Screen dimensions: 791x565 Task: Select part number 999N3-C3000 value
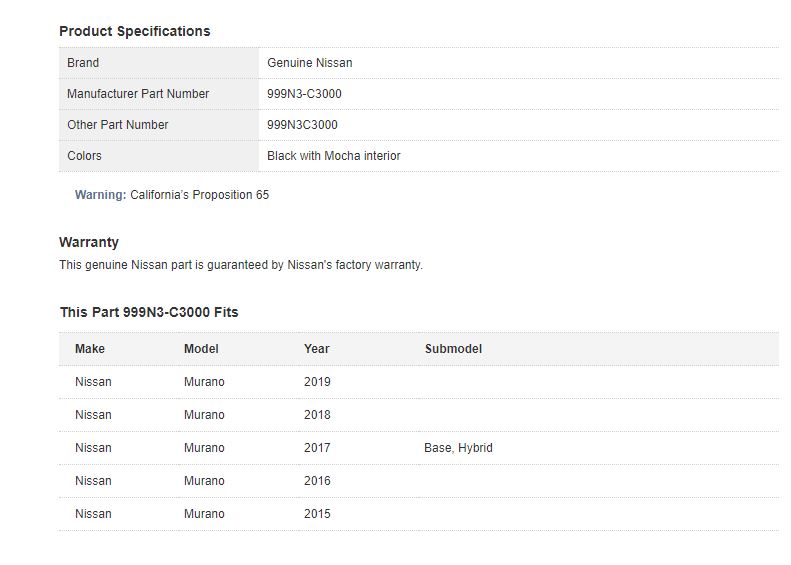304,94
